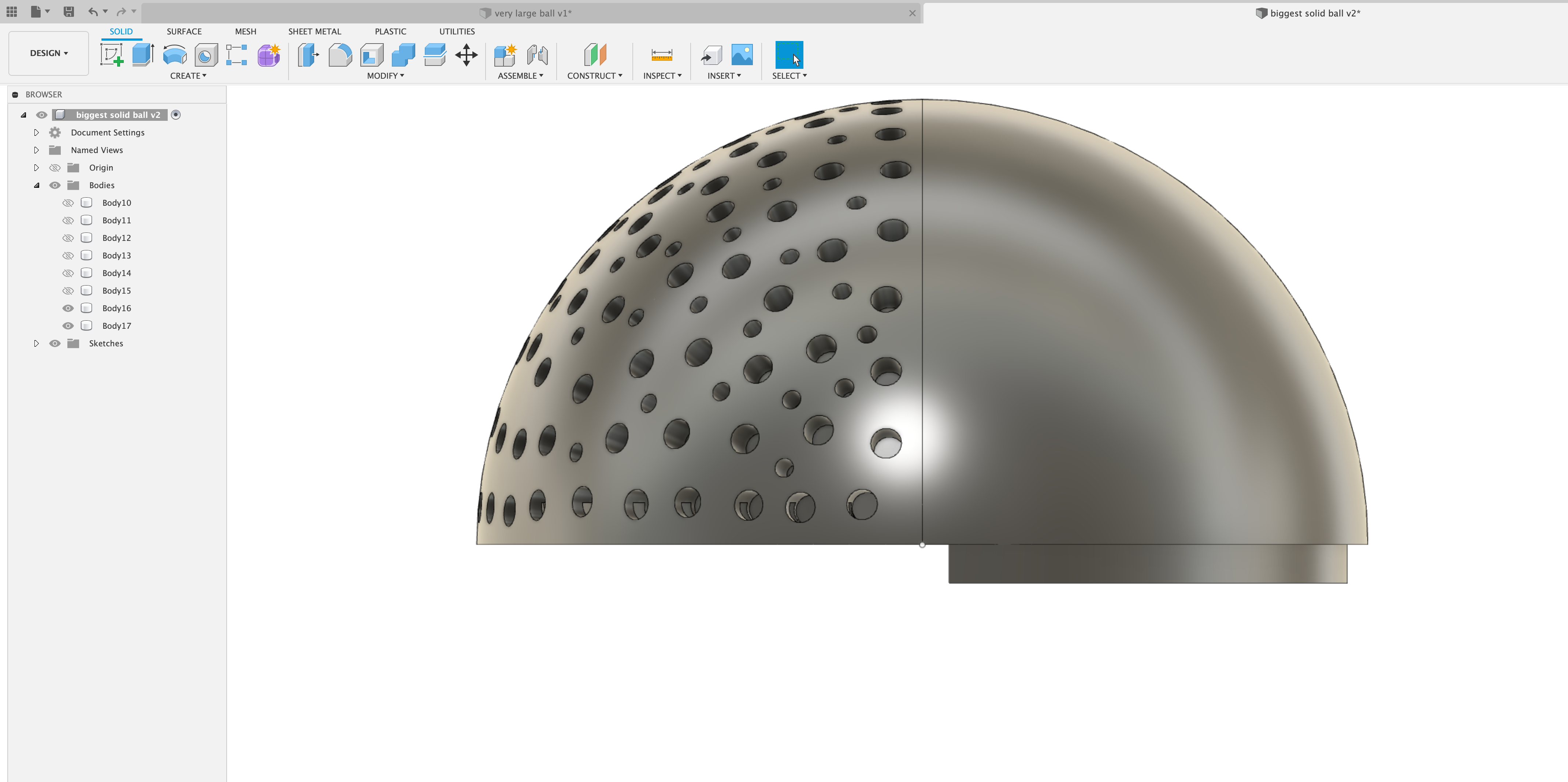
Task: Activate the Move/Copy tool icon
Action: pos(466,55)
